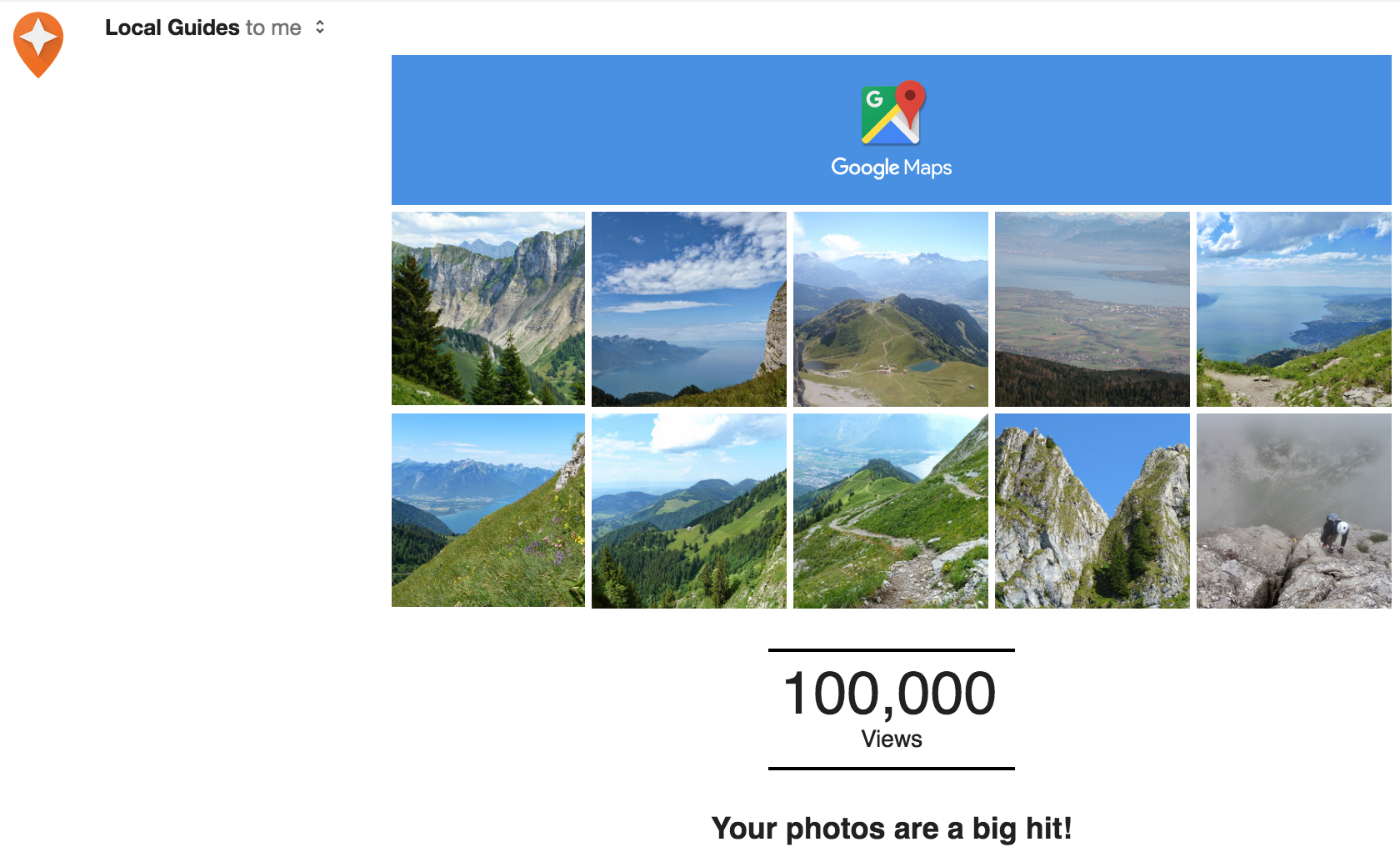
Task: Click the 'Views' label under the number
Action: pos(892,739)
